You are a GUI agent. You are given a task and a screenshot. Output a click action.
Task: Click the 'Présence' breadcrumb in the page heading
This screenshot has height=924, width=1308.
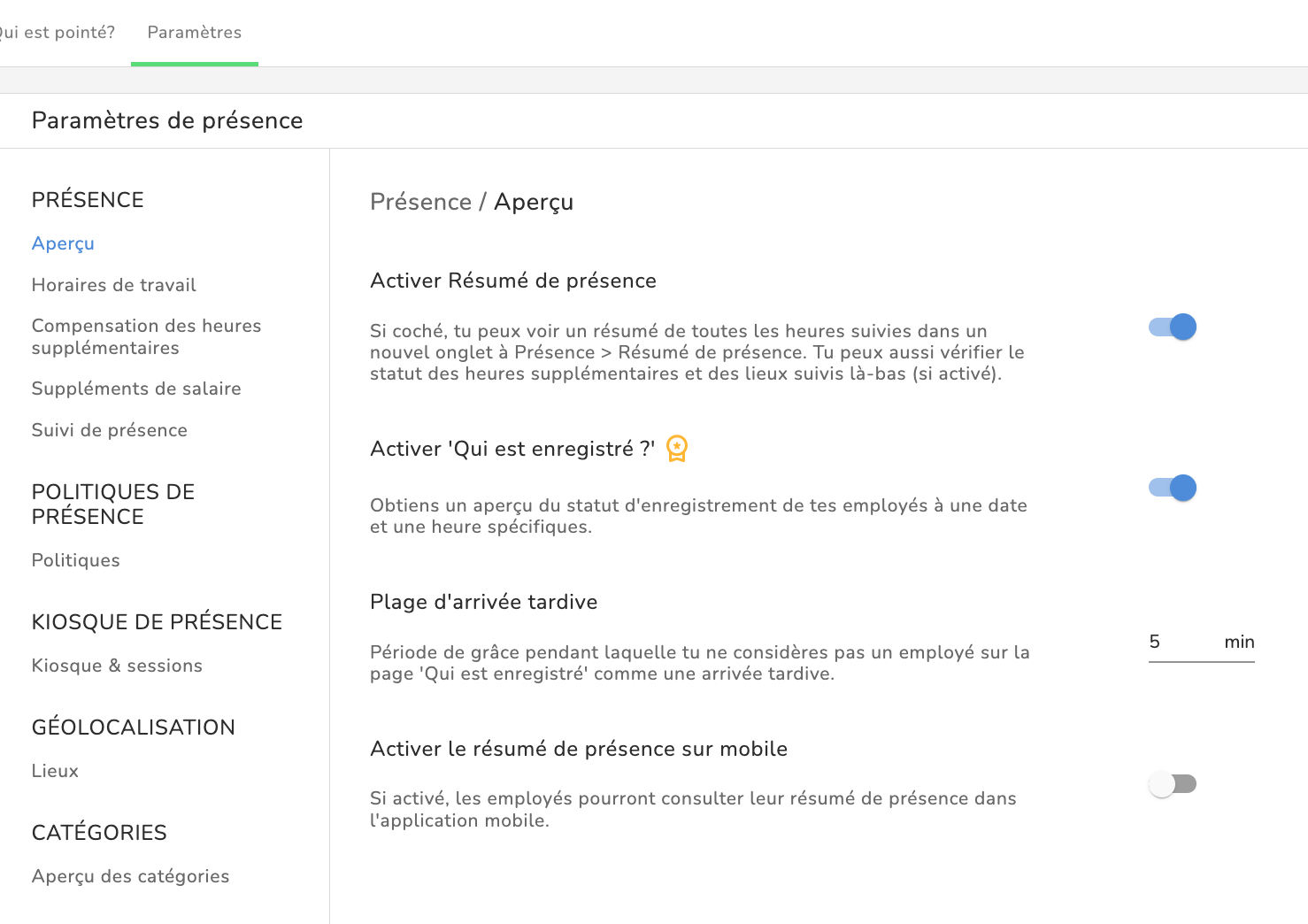point(421,202)
